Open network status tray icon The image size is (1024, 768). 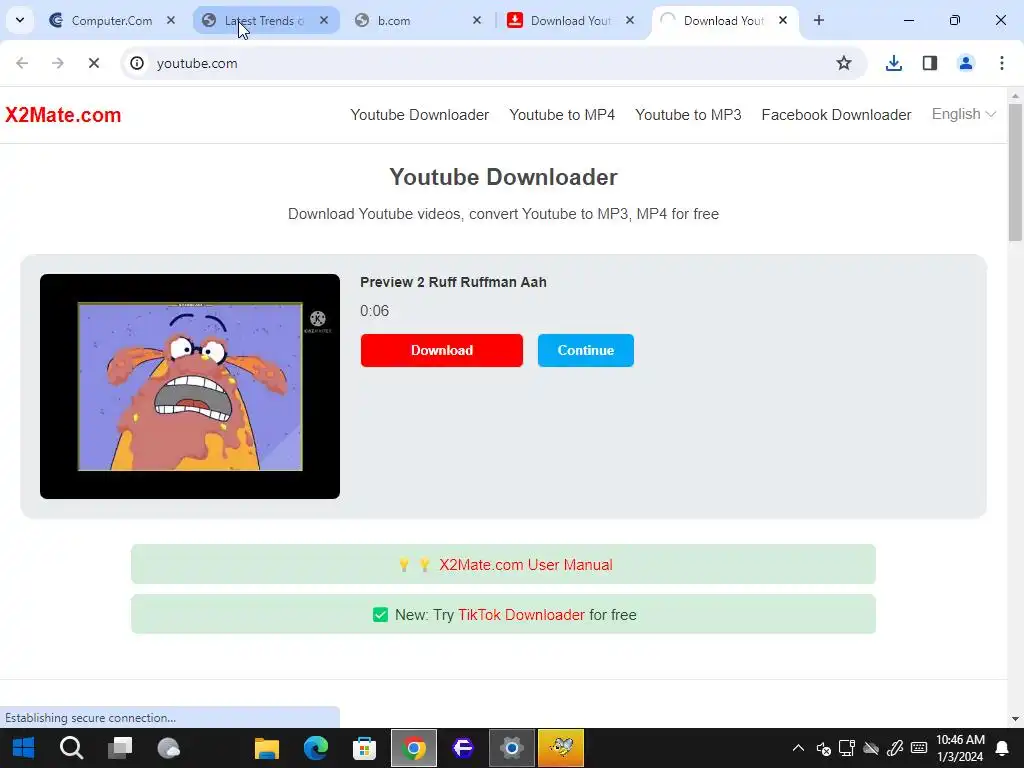pyautogui.click(x=847, y=748)
